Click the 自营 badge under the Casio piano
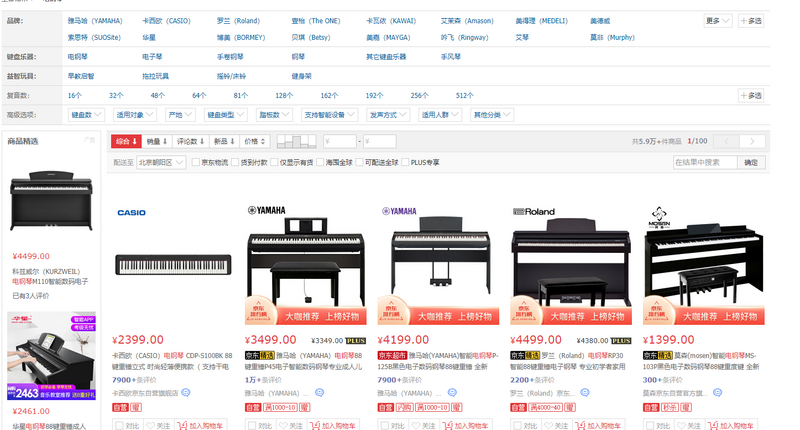The image size is (800, 430). (120, 408)
